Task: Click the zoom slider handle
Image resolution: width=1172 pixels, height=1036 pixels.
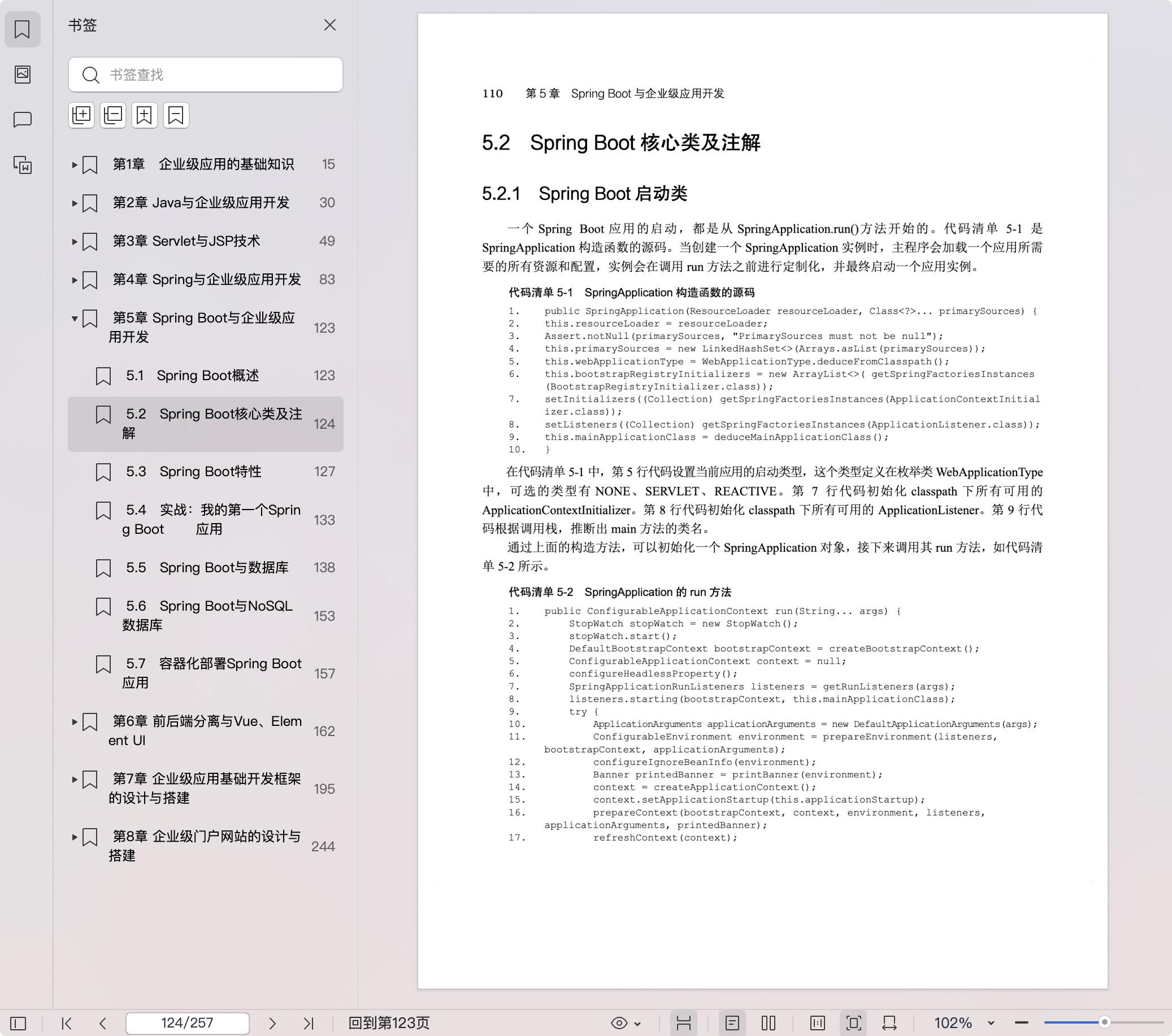Action: pos(1104,1022)
